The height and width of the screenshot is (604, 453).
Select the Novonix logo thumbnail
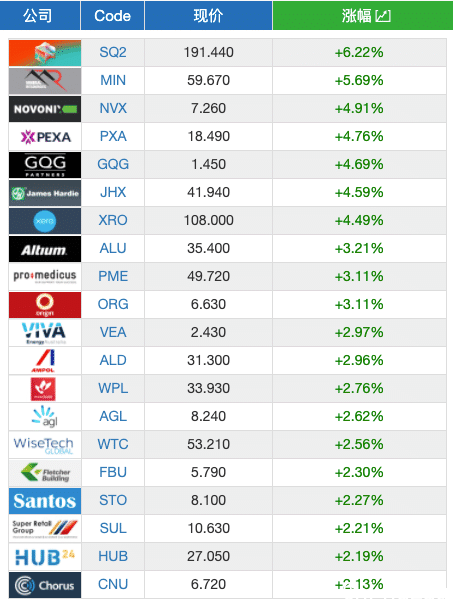tap(45, 109)
